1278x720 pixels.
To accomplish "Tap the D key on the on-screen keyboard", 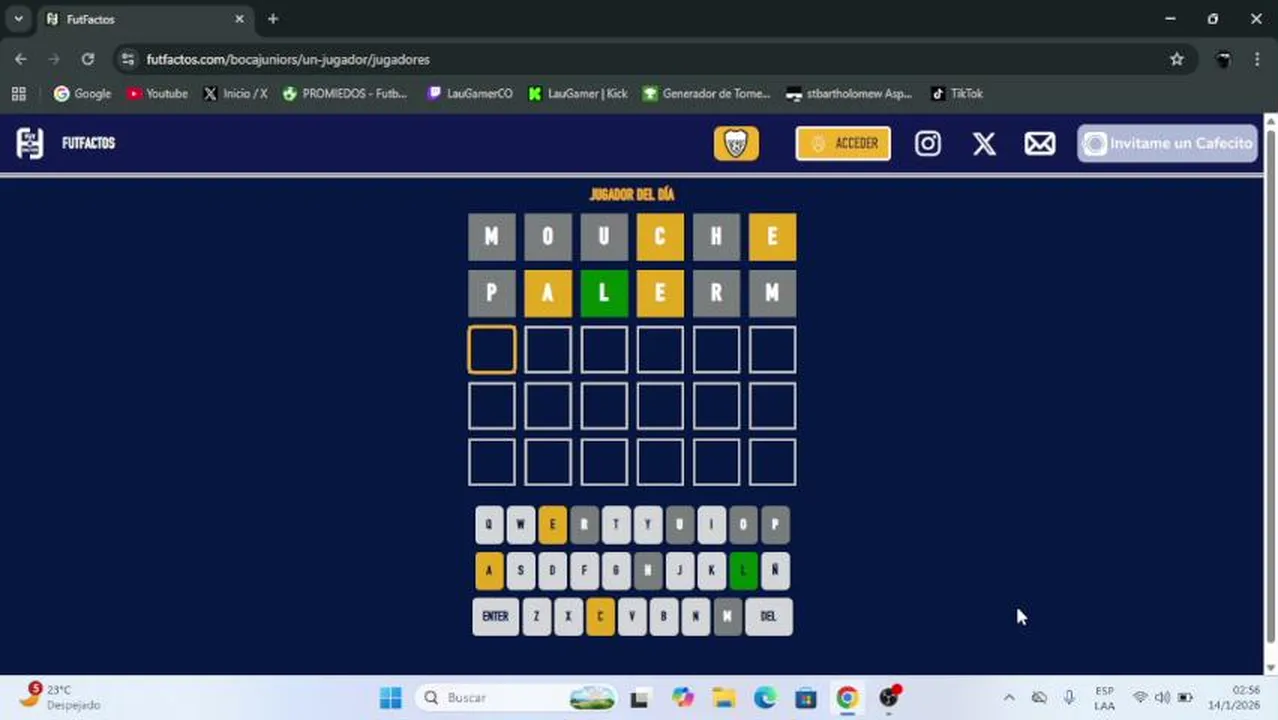I will [x=552, y=571].
